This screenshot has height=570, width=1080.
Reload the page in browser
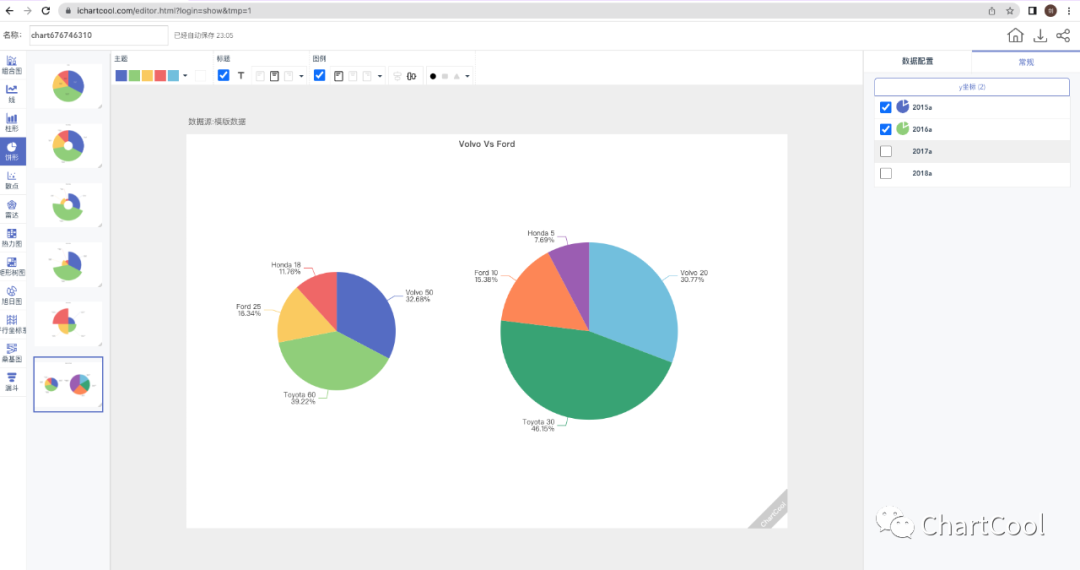45,10
